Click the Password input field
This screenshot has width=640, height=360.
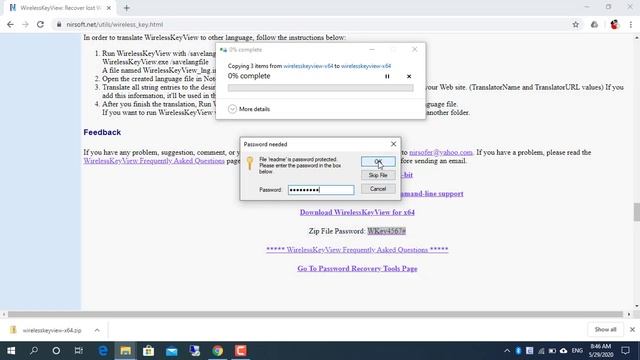click(321, 190)
